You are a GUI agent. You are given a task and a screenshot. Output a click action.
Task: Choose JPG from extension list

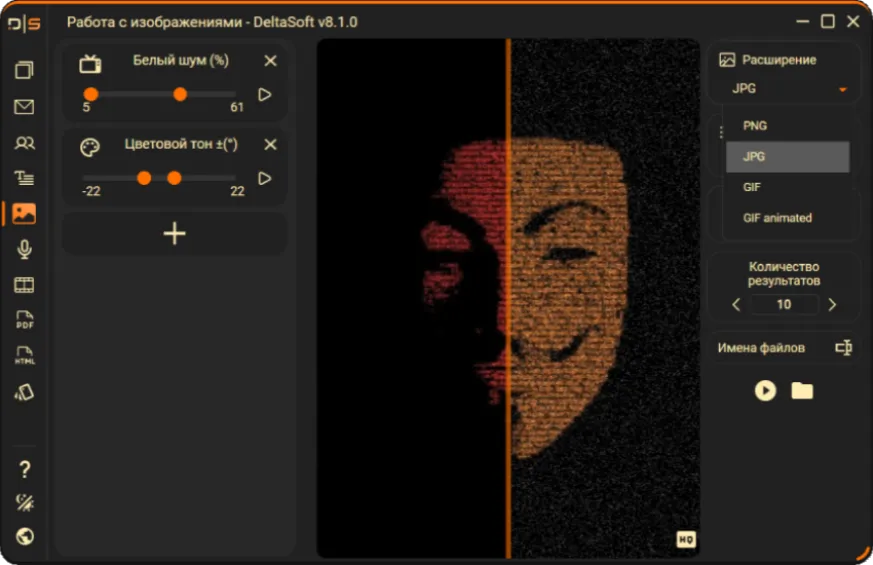pyautogui.click(x=788, y=156)
